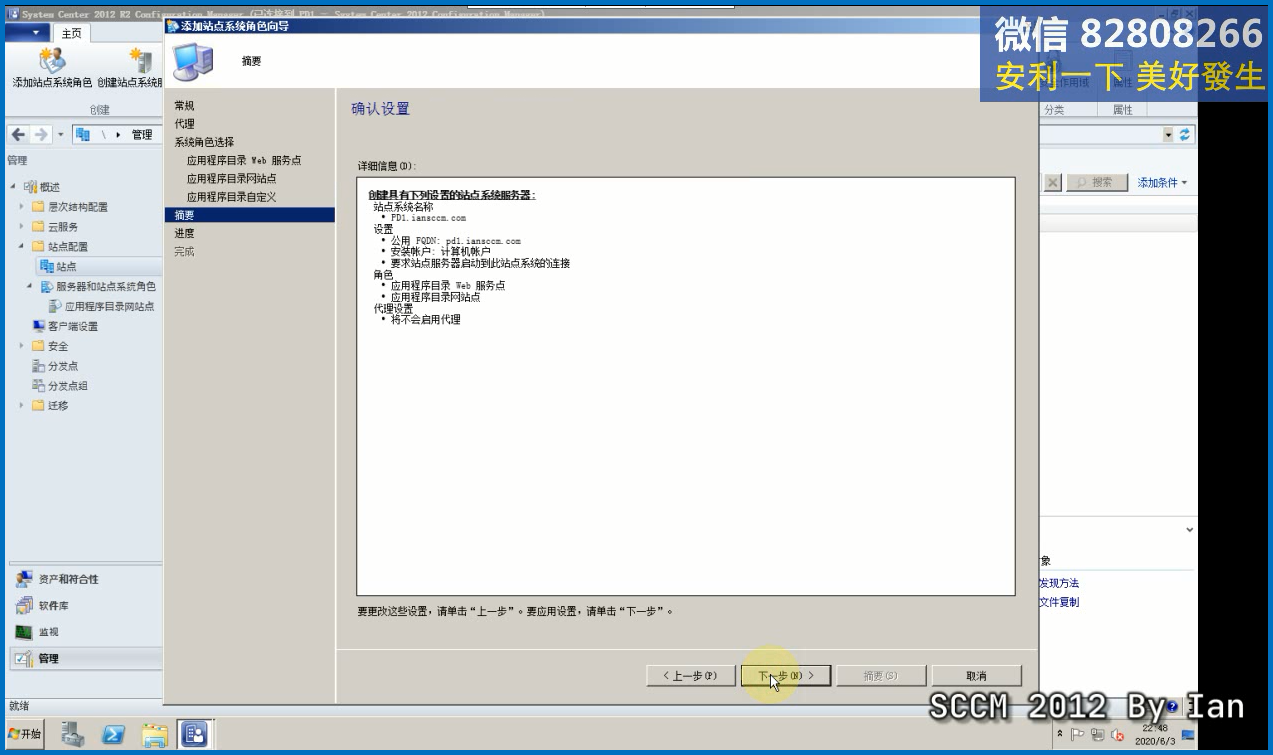Collapse 服务器和站点系统角色 tree node
1273x755 pixels.
(30, 286)
